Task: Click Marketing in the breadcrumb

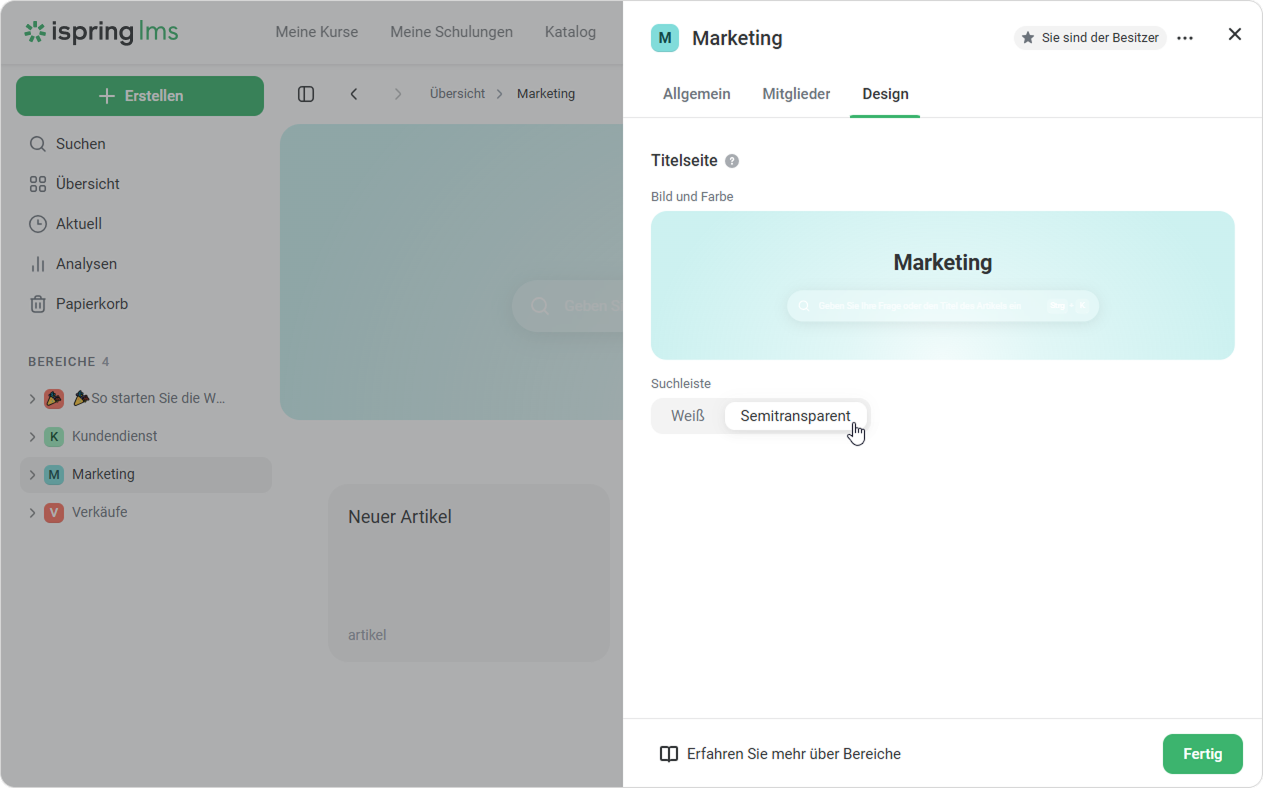Action: coord(546,94)
